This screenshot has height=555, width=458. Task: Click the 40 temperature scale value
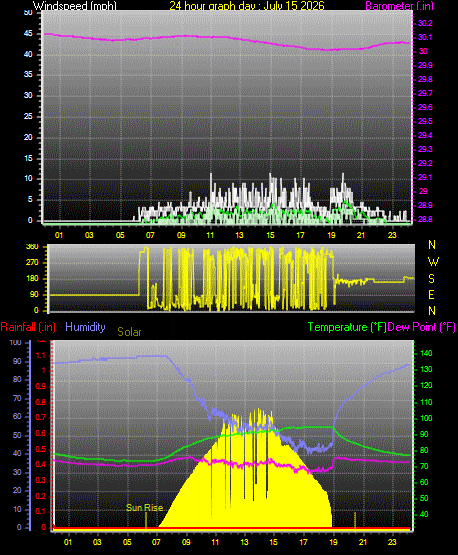tap(424, 514)
